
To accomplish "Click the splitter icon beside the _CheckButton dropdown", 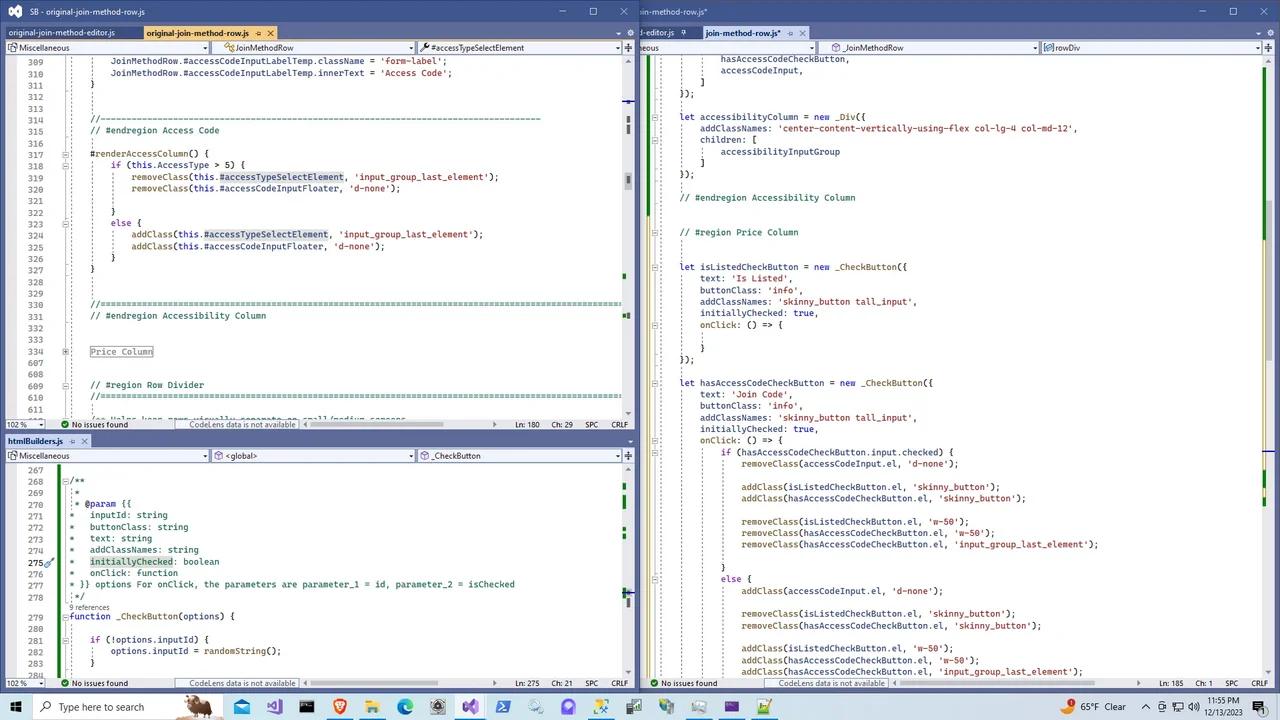I will [x=627, y=455].
